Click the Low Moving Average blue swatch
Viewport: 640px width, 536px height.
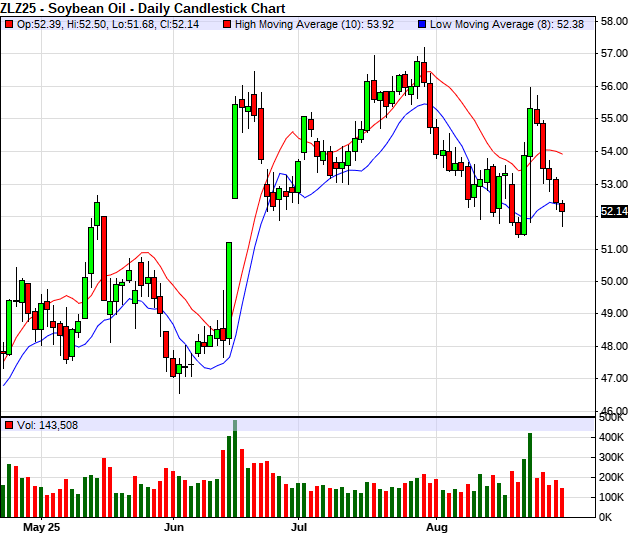422,24
